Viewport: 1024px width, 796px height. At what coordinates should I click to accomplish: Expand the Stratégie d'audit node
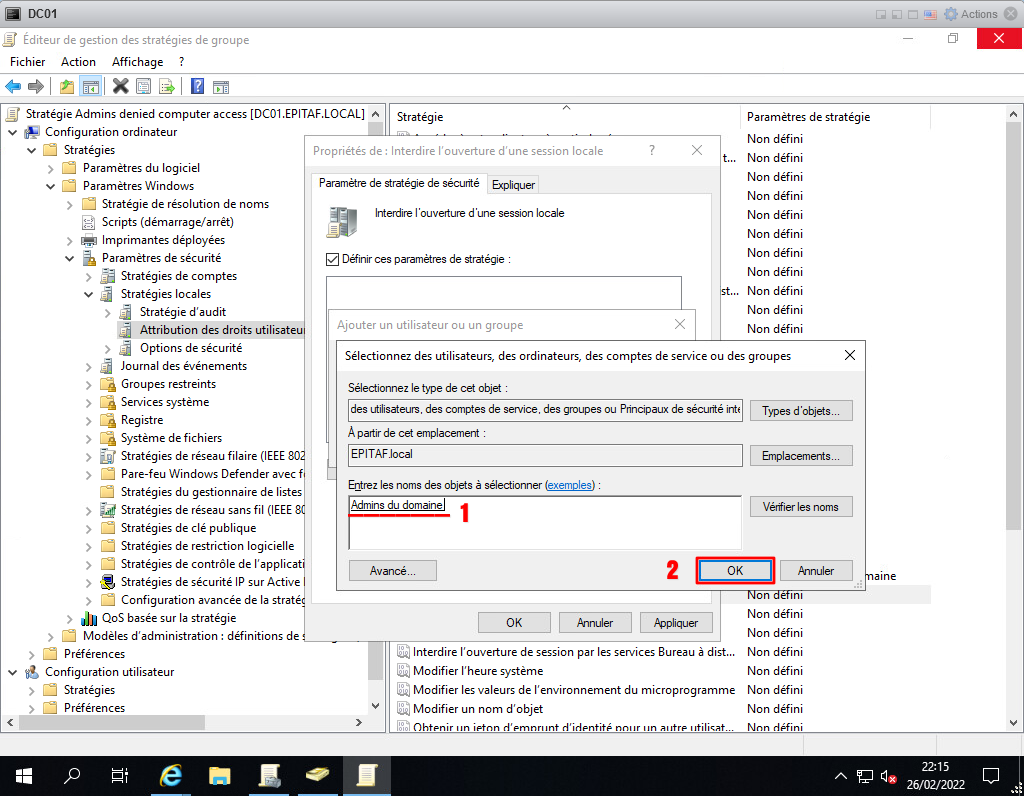click(108, 312)
